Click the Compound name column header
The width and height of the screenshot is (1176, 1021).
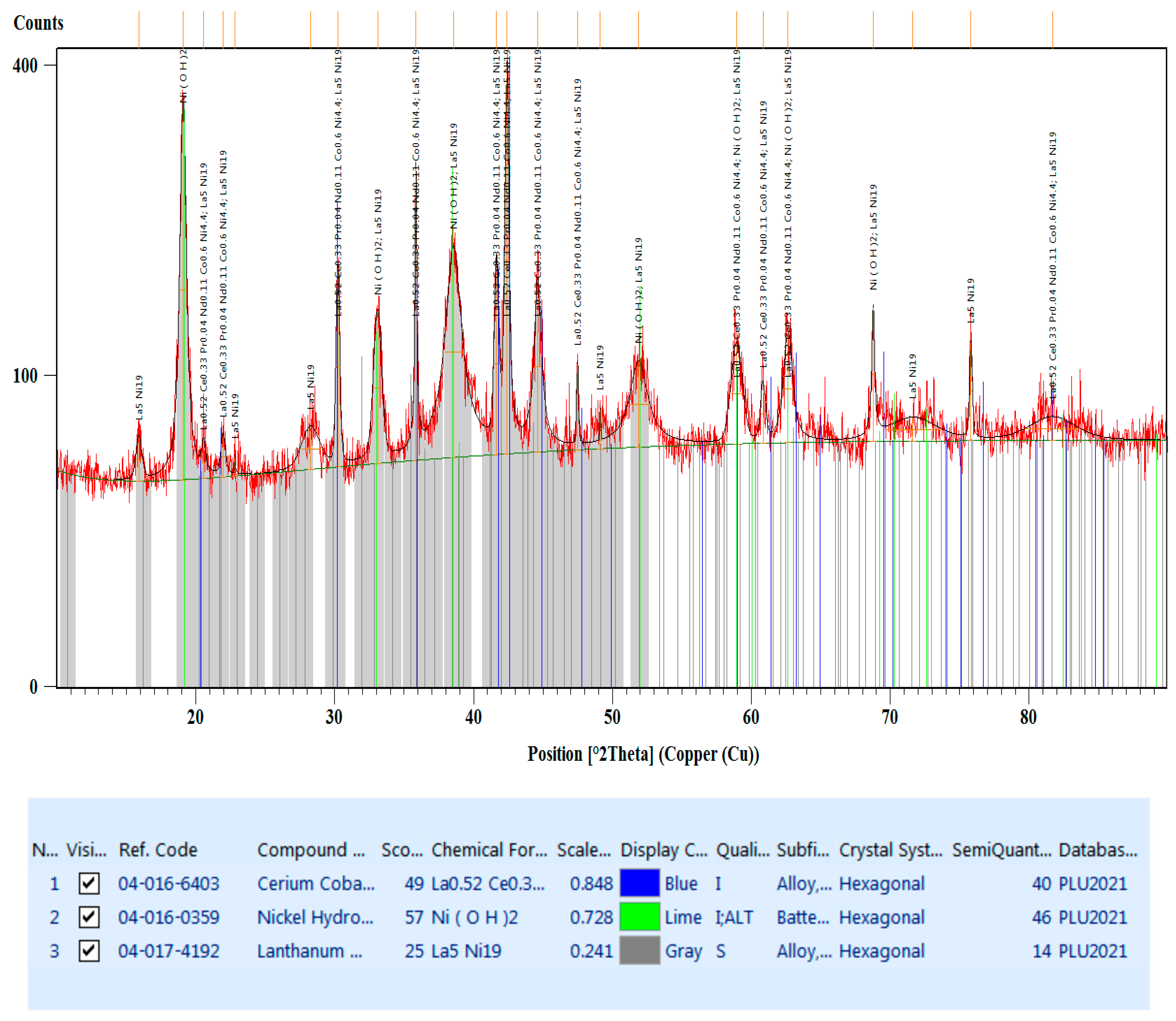click(x=311, y=850)
